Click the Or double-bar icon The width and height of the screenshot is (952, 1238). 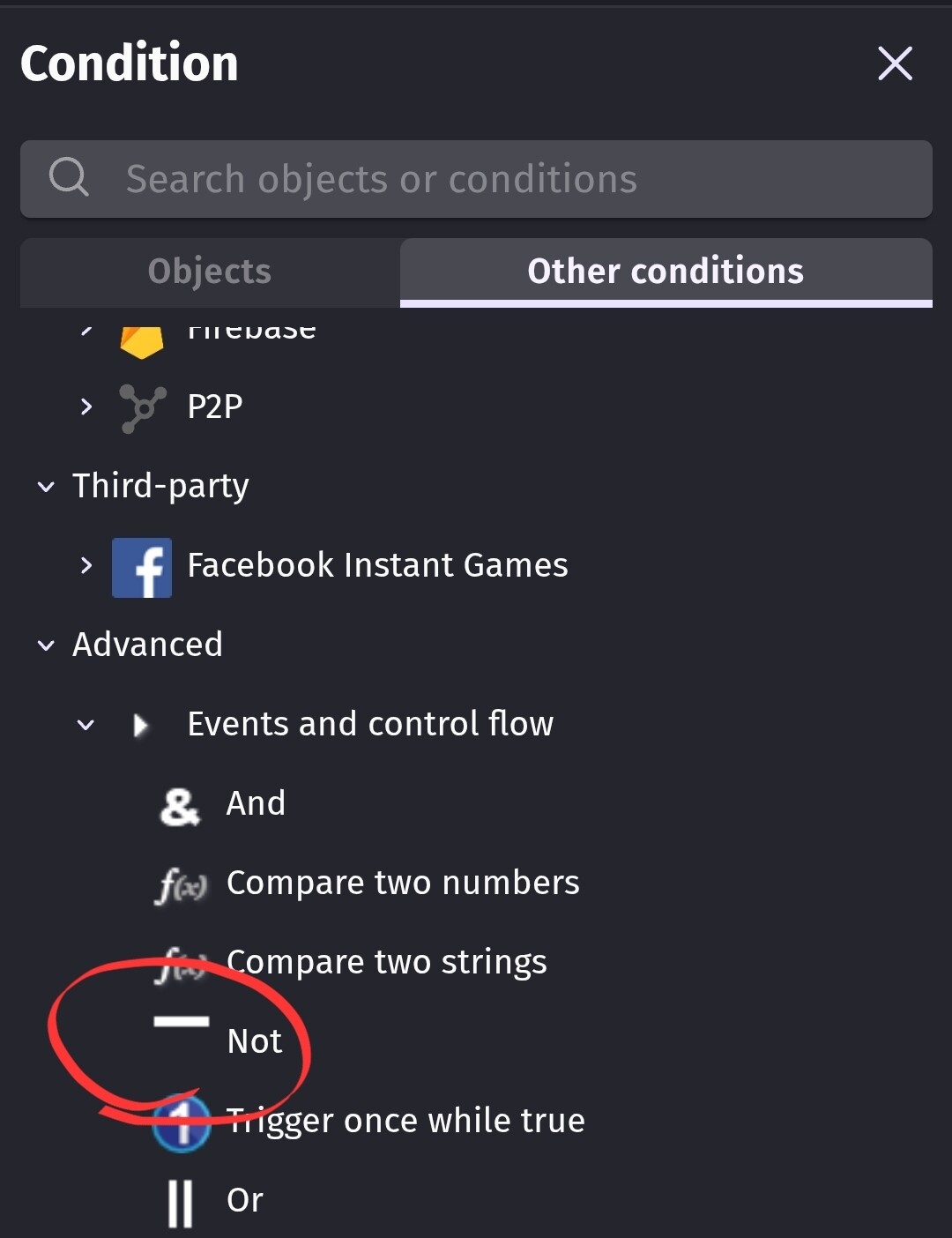click(x=180, y=1203)
